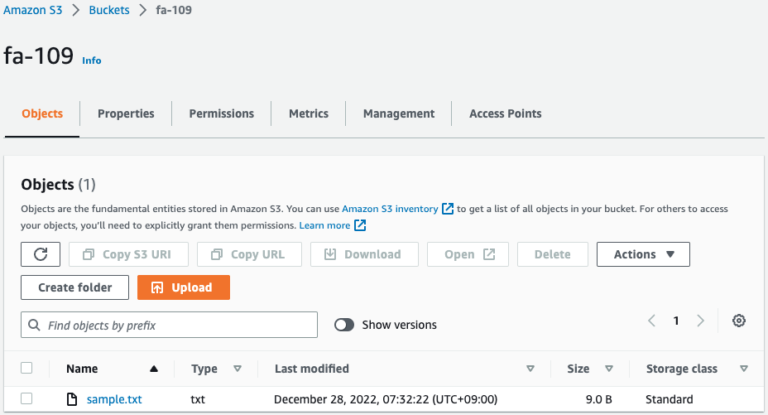
Task: Select the sample.txt row checkbox
Action: pos(27,399)
